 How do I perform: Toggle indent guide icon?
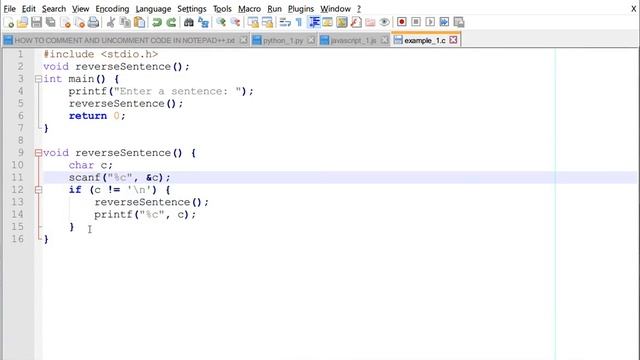pyautogui.click(x=313, y=22)
